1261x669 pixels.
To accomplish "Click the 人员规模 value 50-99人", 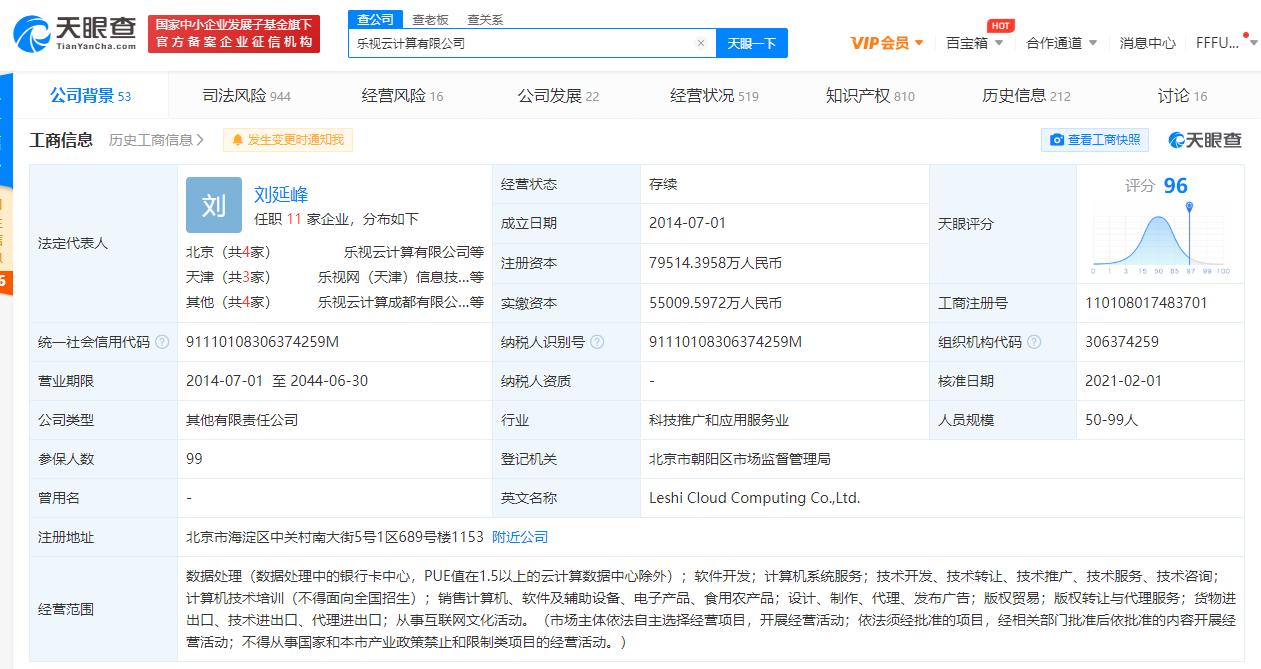I will click(x=1112, y=420).
